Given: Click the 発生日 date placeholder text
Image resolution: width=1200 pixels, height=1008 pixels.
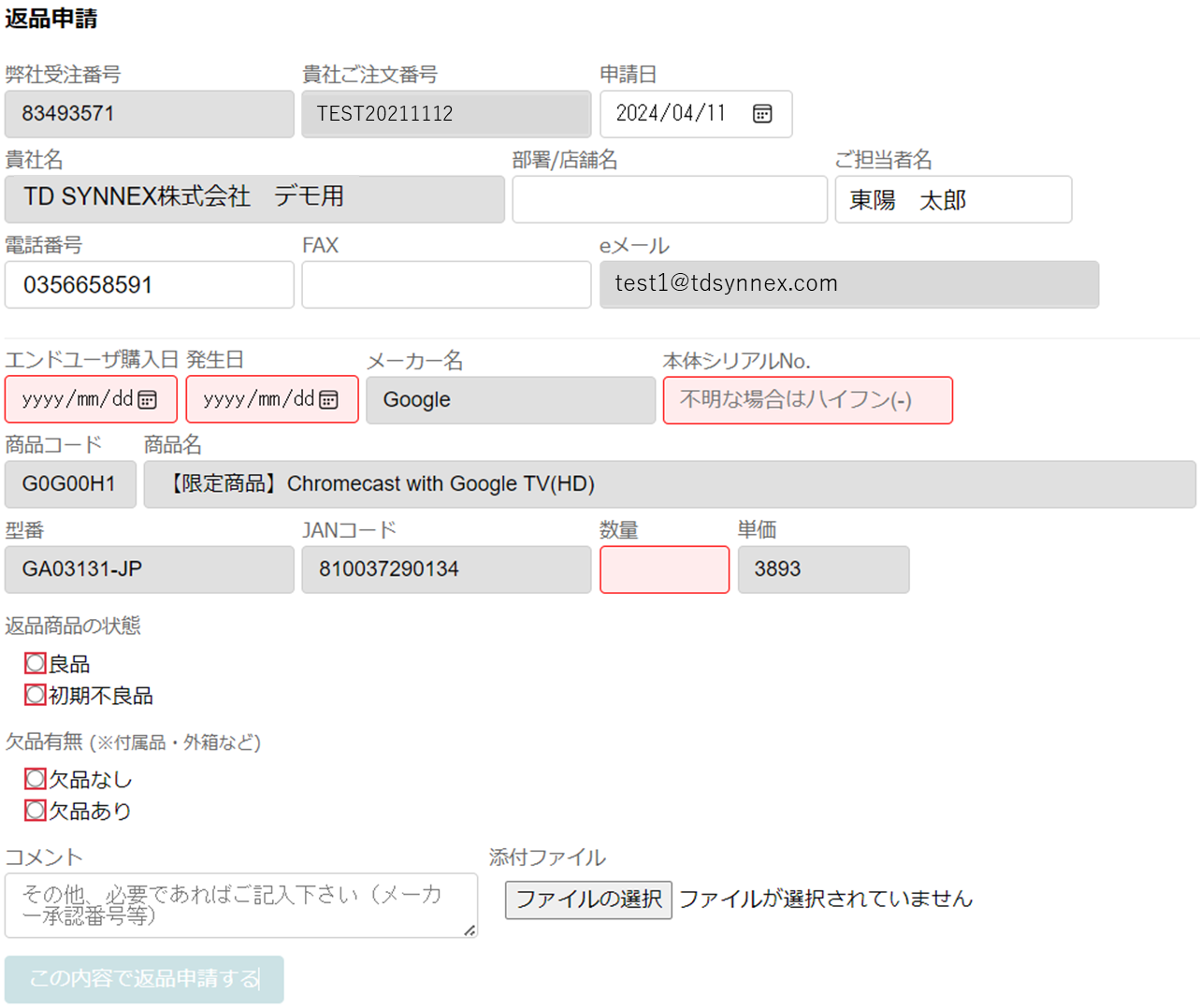Looking at the screenshot, I should coord(259,399).
